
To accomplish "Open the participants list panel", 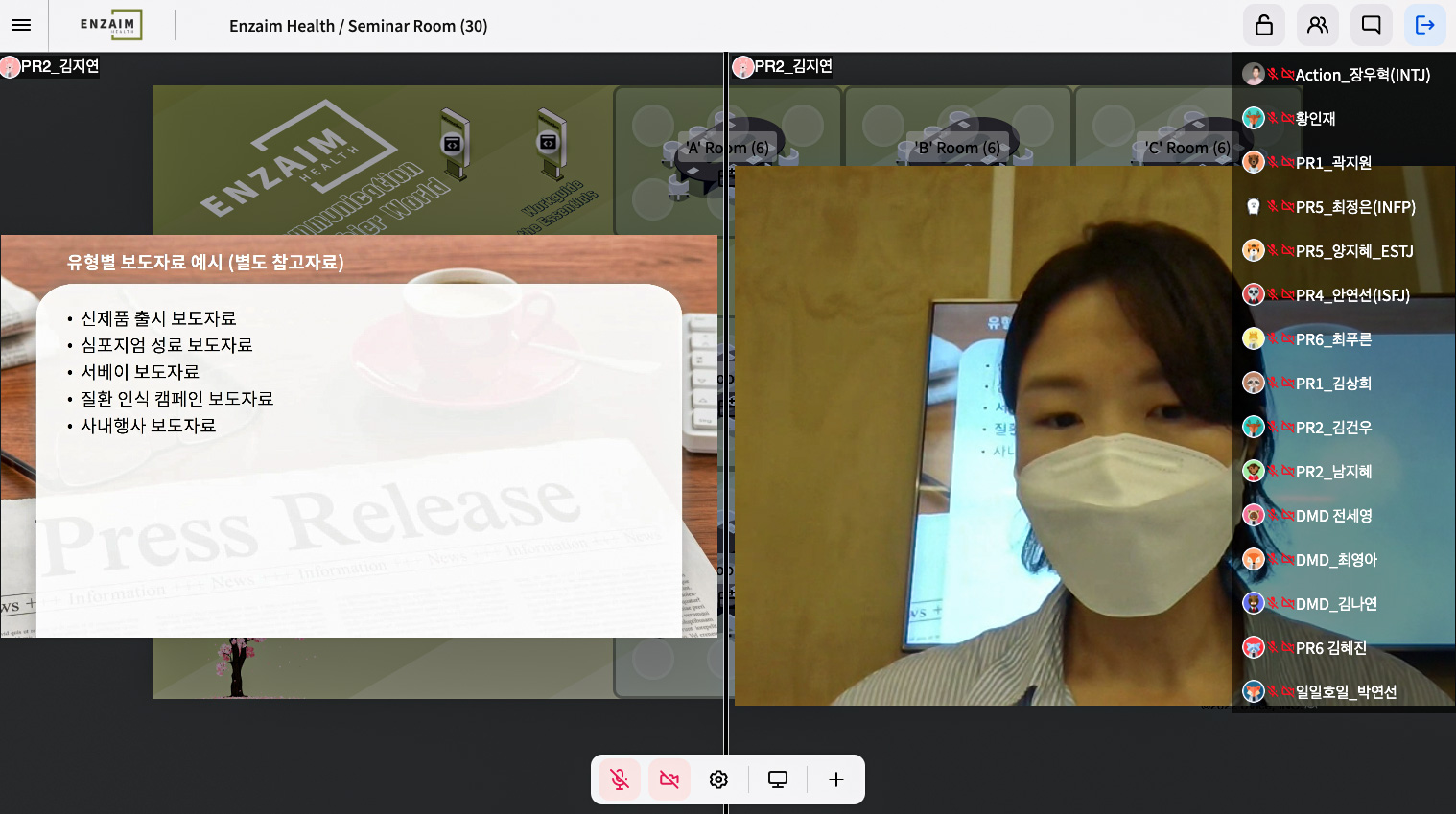I will tap(1318, 25).
